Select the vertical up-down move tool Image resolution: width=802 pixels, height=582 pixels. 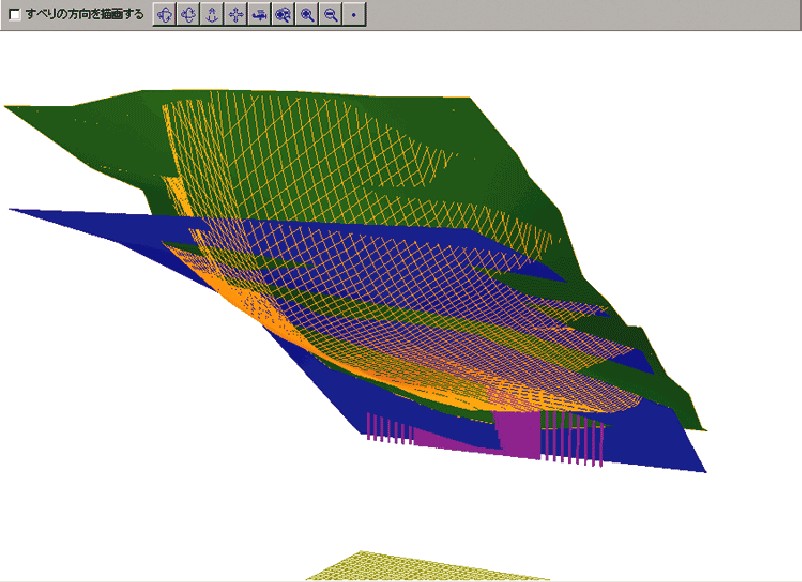[212, 14]
